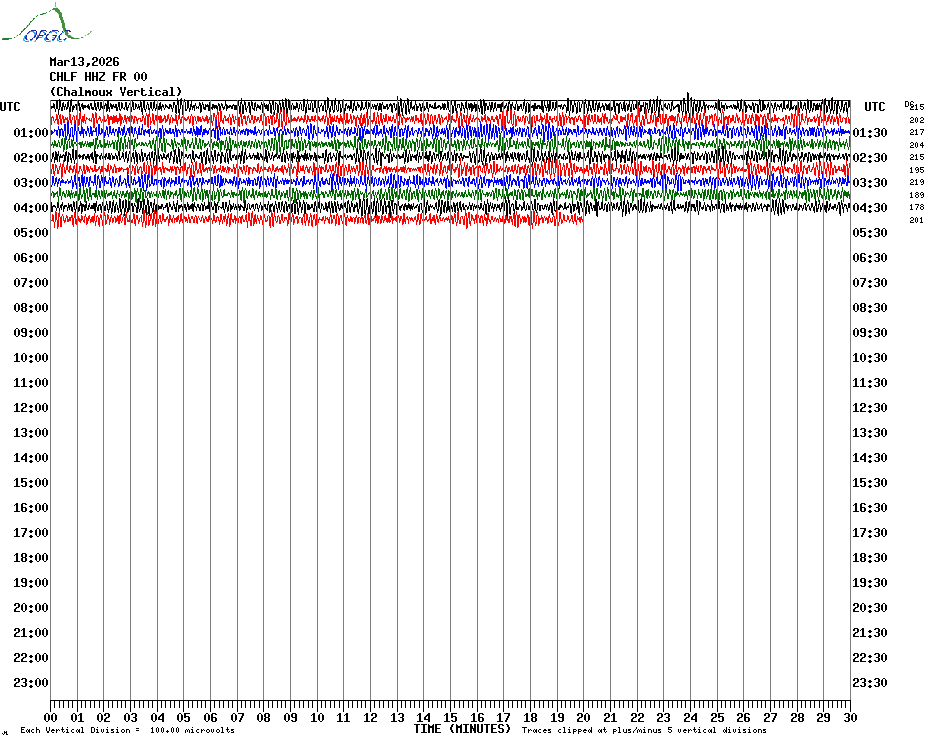This screenshot has width=930, height=744.
Task: Click the traces clipped footnote
Action: click(x=644, y=730)
